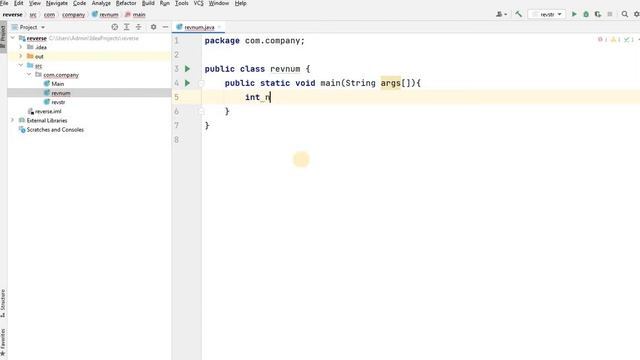Place cursor after 'package com.company;' on line 1
Image resolution: width=640 pixels, height=360 pixels.
[x=305, y=41]
